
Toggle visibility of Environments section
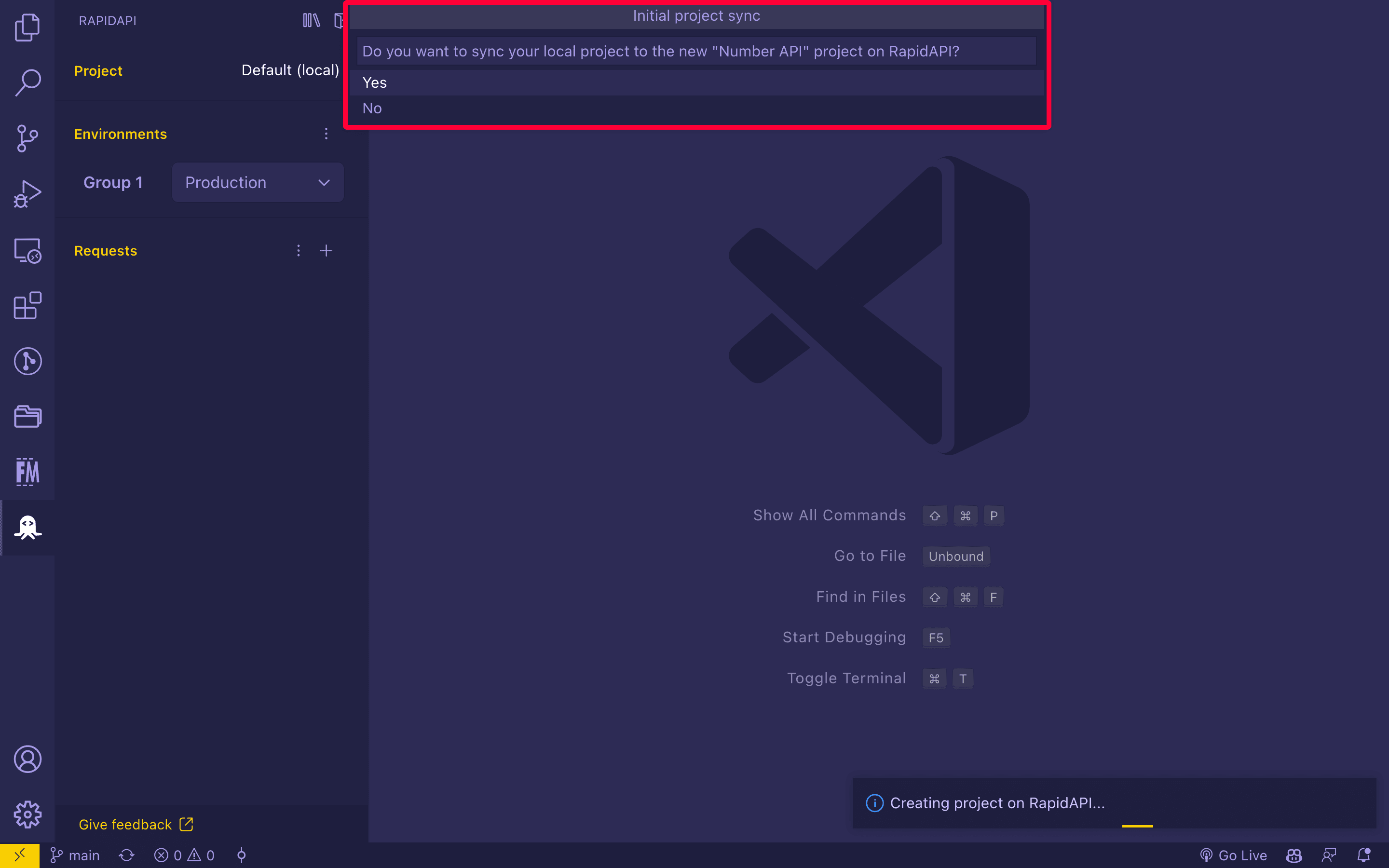pos(119,133)
